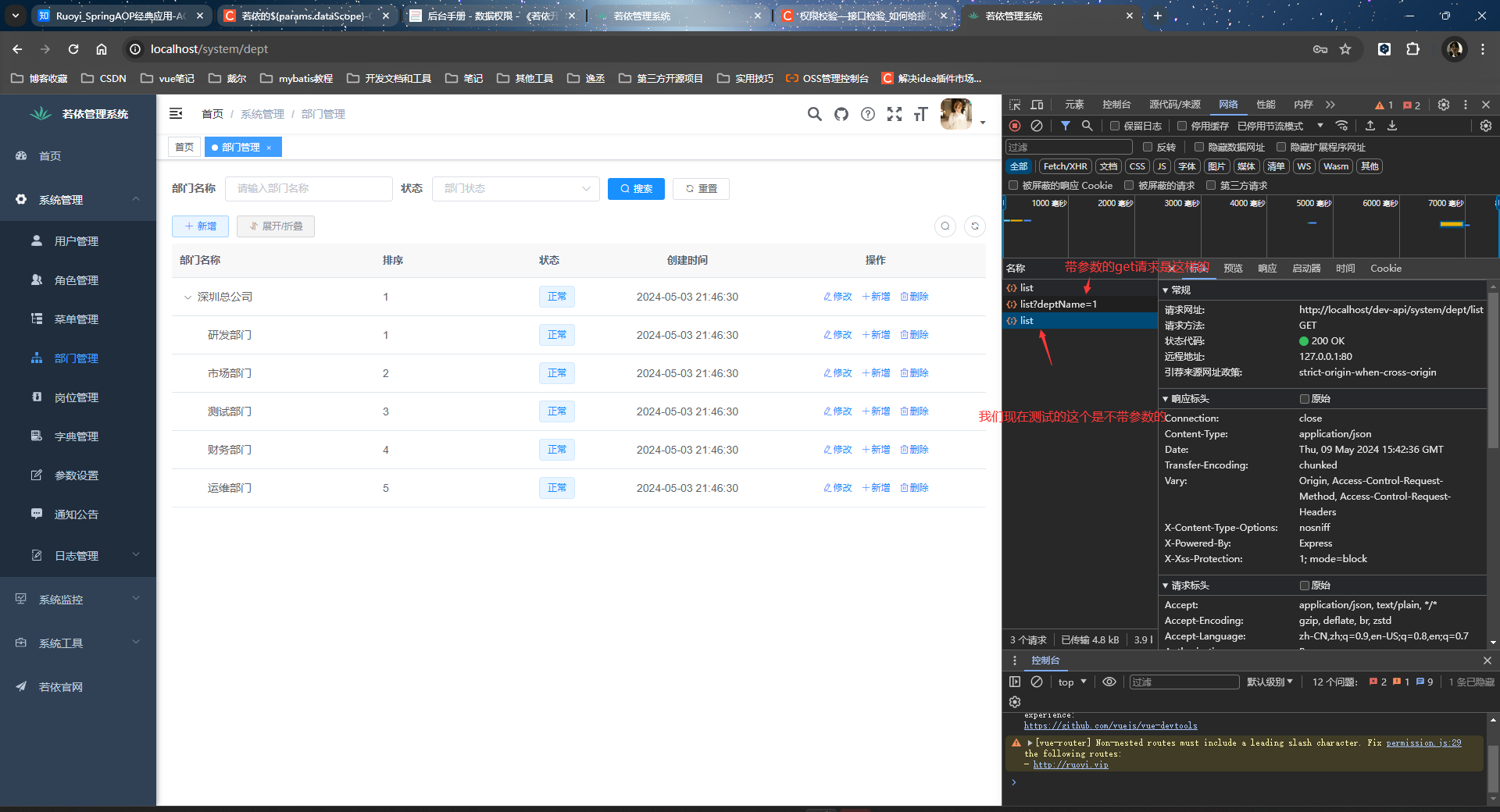This screenshot has height=812, width=1500.
Task: Click the user avatar in header
Action: [x=956, y=114]
